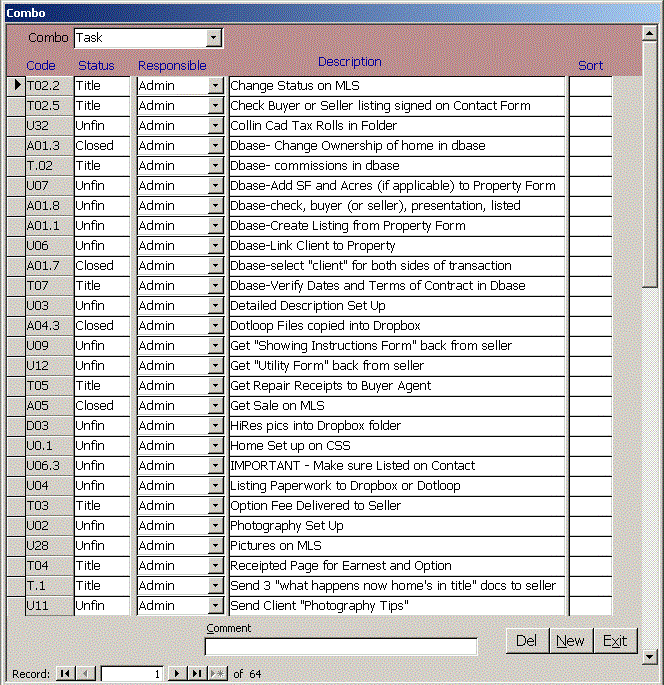Click the Description column header
The width and height of the screenshot is (664, 685).
pos(349,62)
